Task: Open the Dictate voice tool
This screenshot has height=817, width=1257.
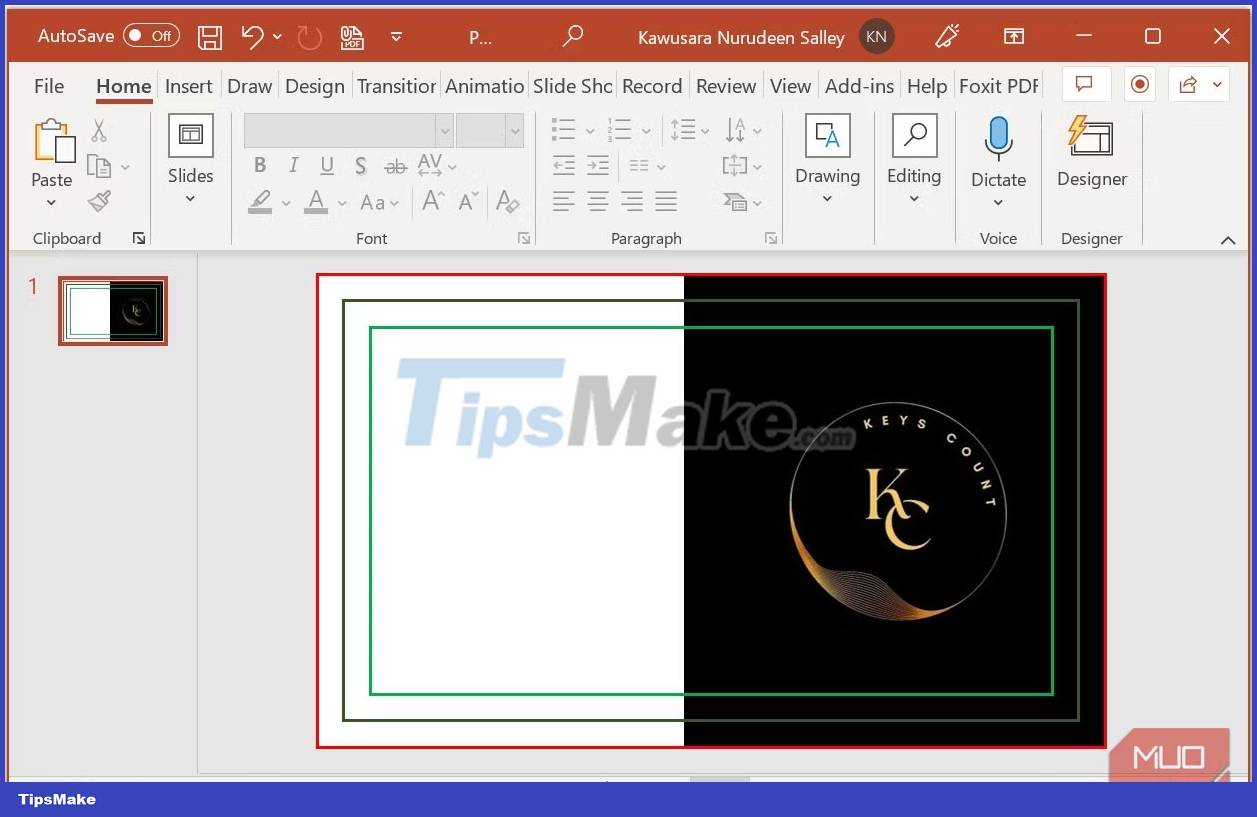Action: [x=998, y=150]
